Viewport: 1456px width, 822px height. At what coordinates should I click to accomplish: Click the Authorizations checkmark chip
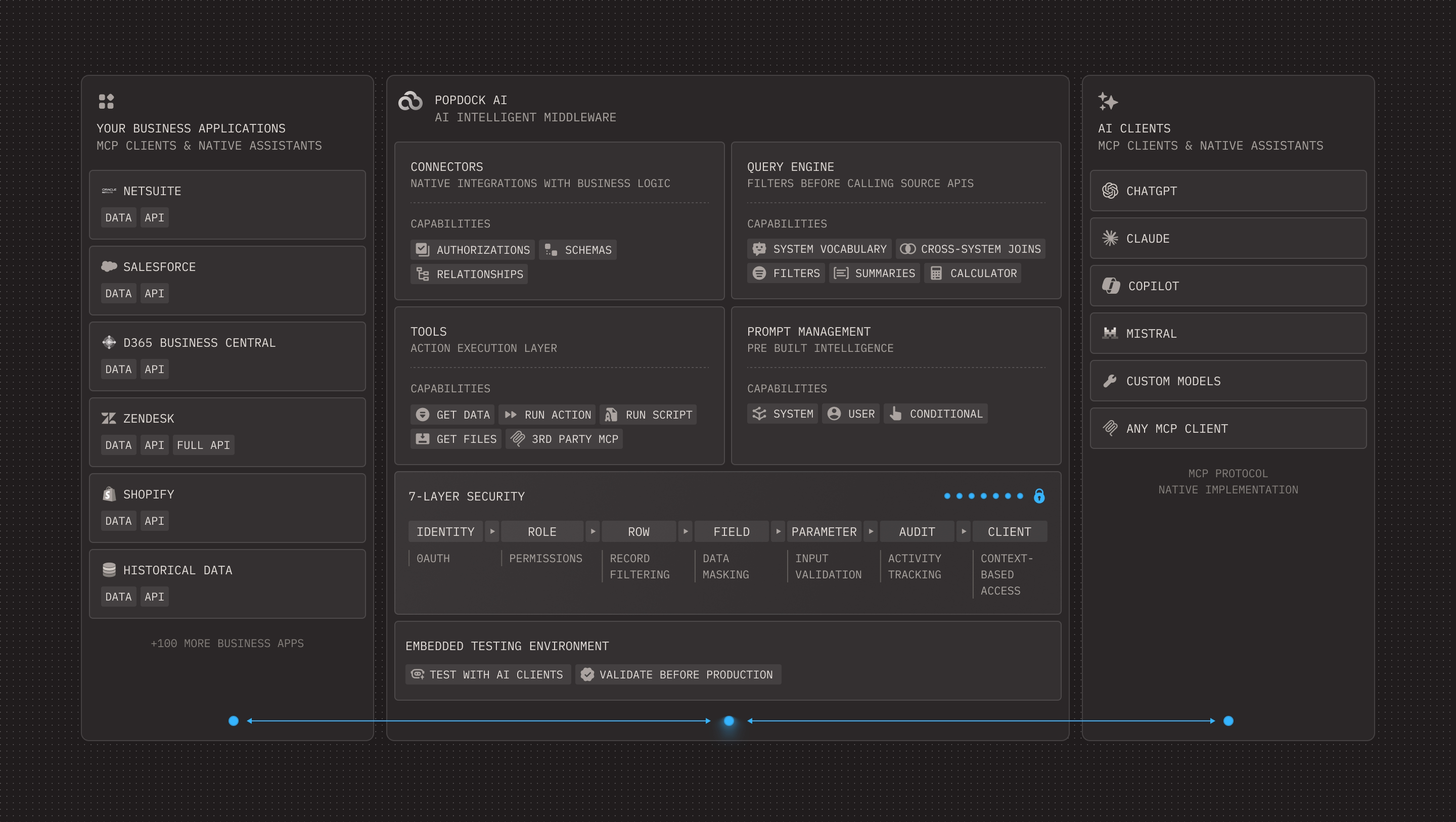(x=473, y=250)
